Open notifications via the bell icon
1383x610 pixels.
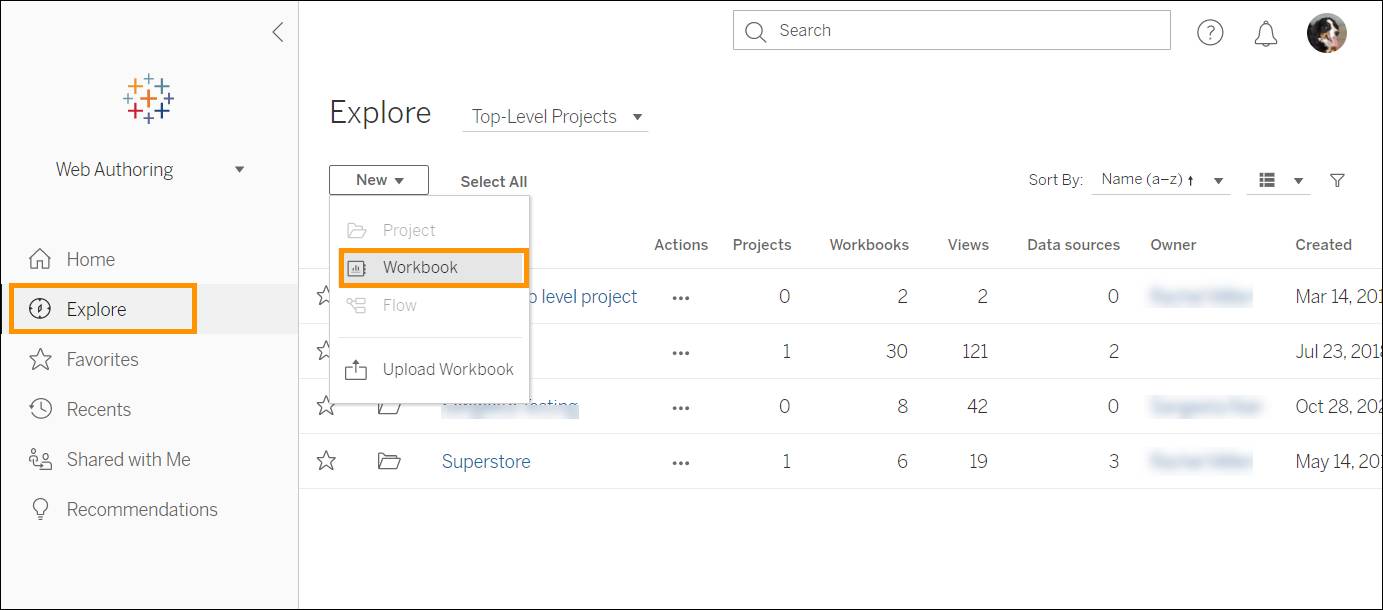click(1264, 32)
